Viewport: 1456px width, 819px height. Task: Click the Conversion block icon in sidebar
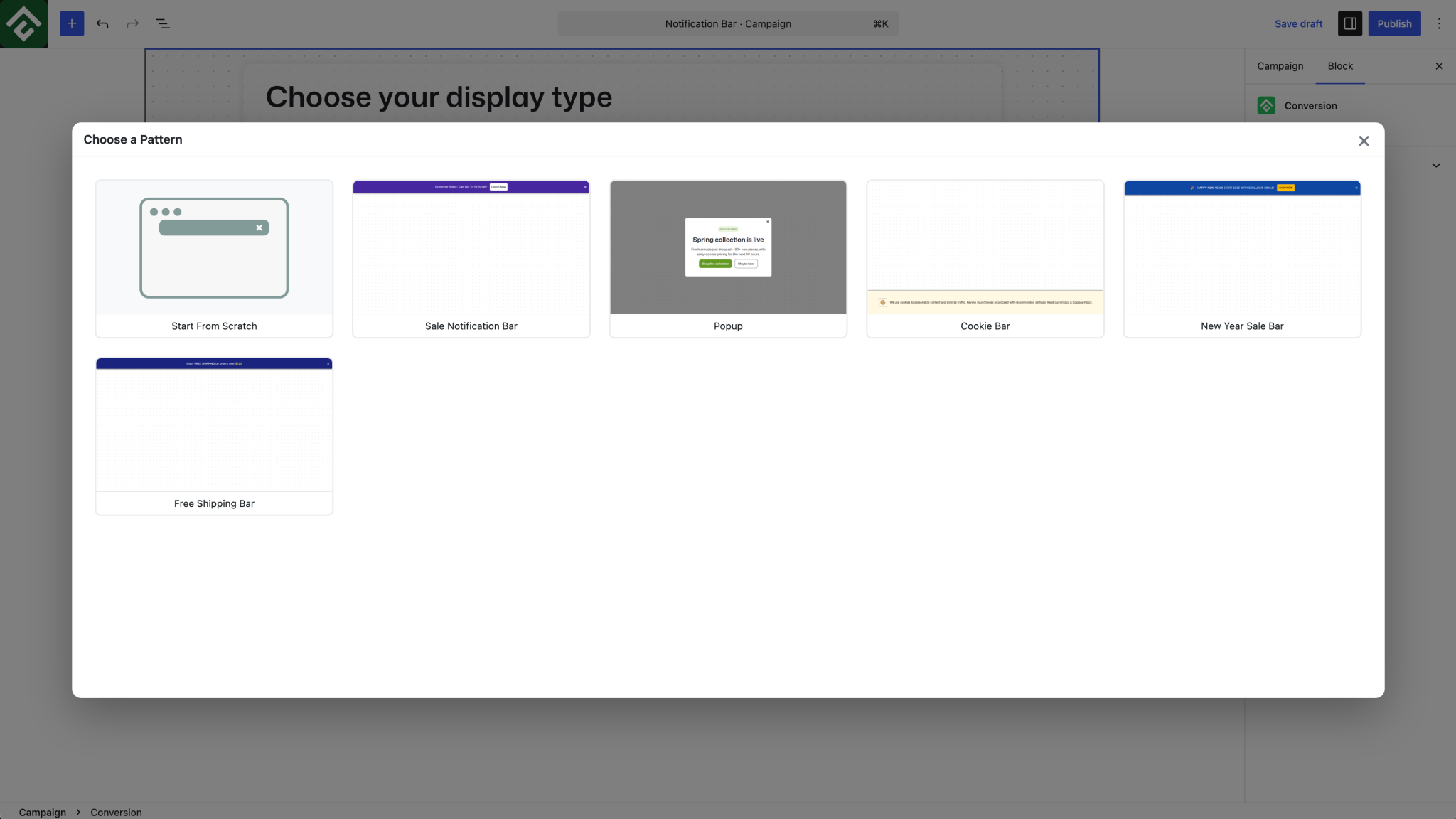point(1266,105)
